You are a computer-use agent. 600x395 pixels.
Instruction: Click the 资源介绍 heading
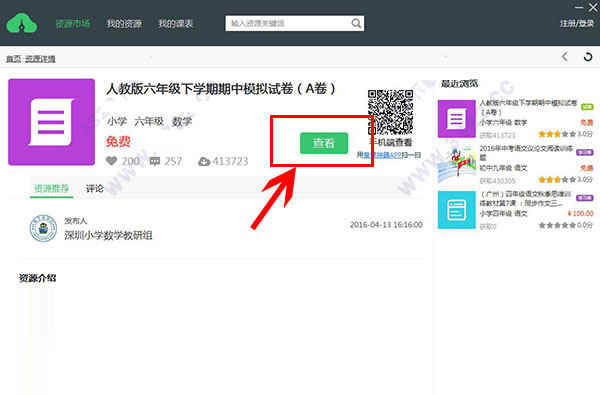pos(38,278)
